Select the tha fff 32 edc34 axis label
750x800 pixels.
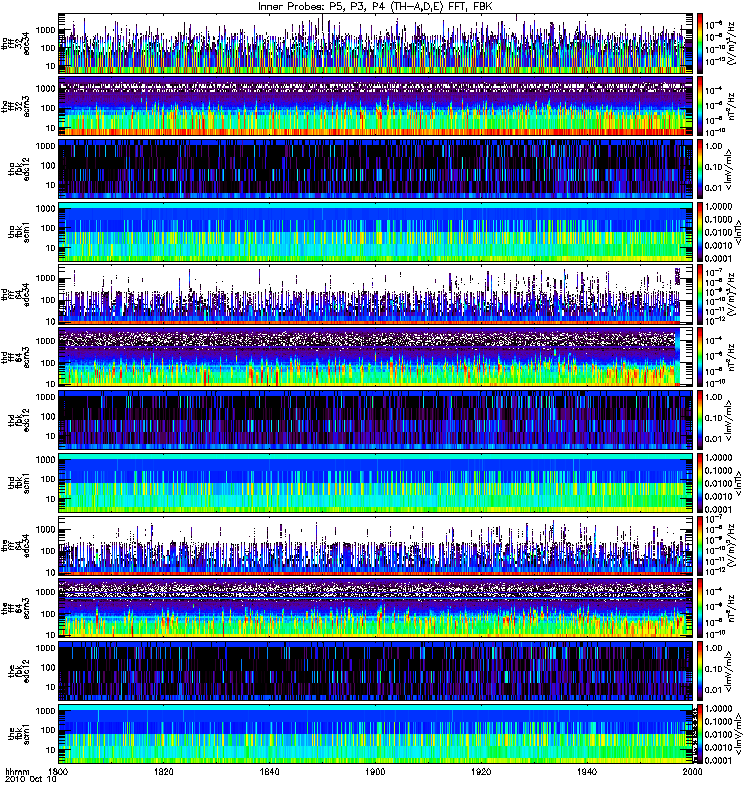(x=15, y=43)
